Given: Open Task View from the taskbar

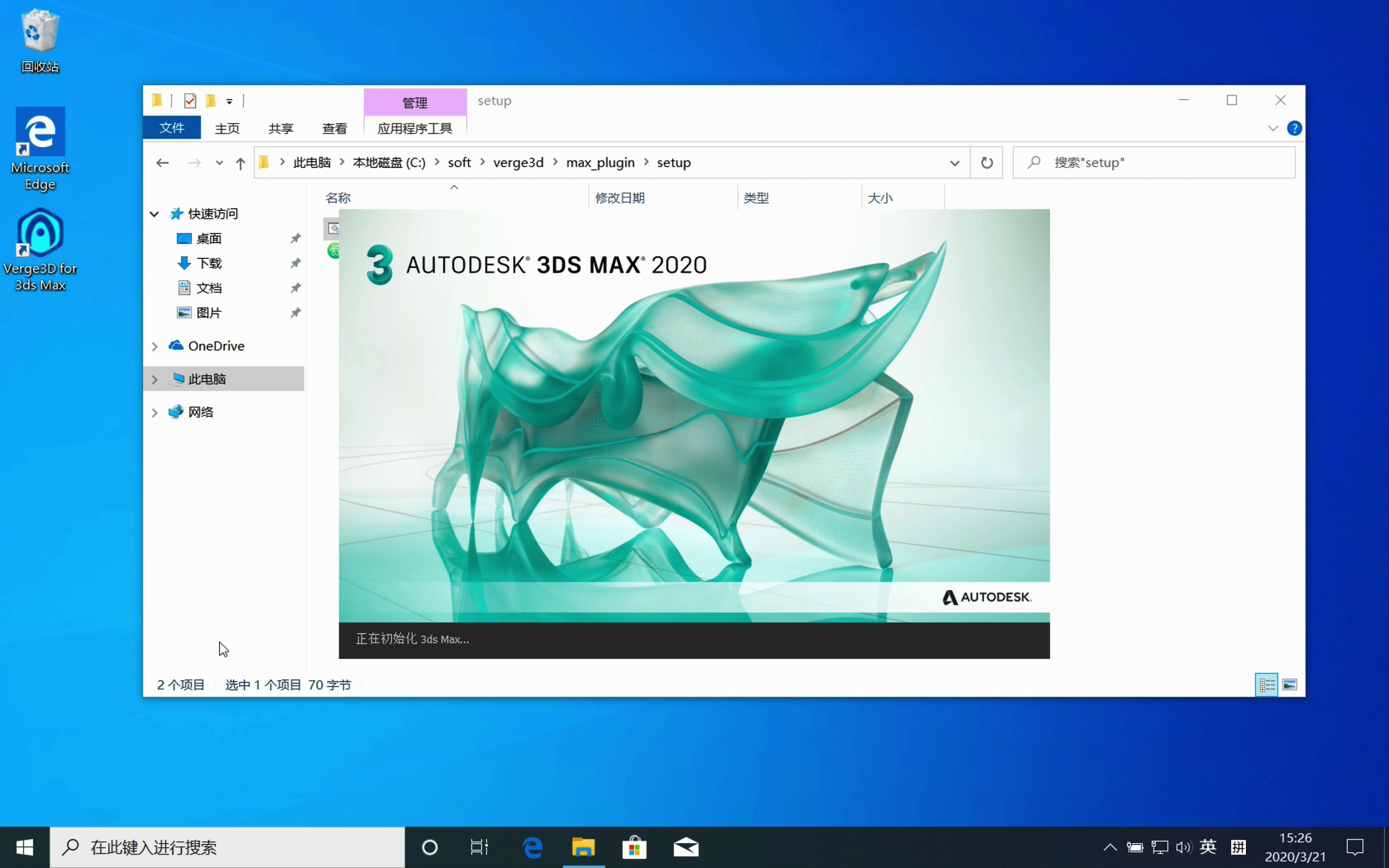Looking at the screenshot, I should click(479, 847).
